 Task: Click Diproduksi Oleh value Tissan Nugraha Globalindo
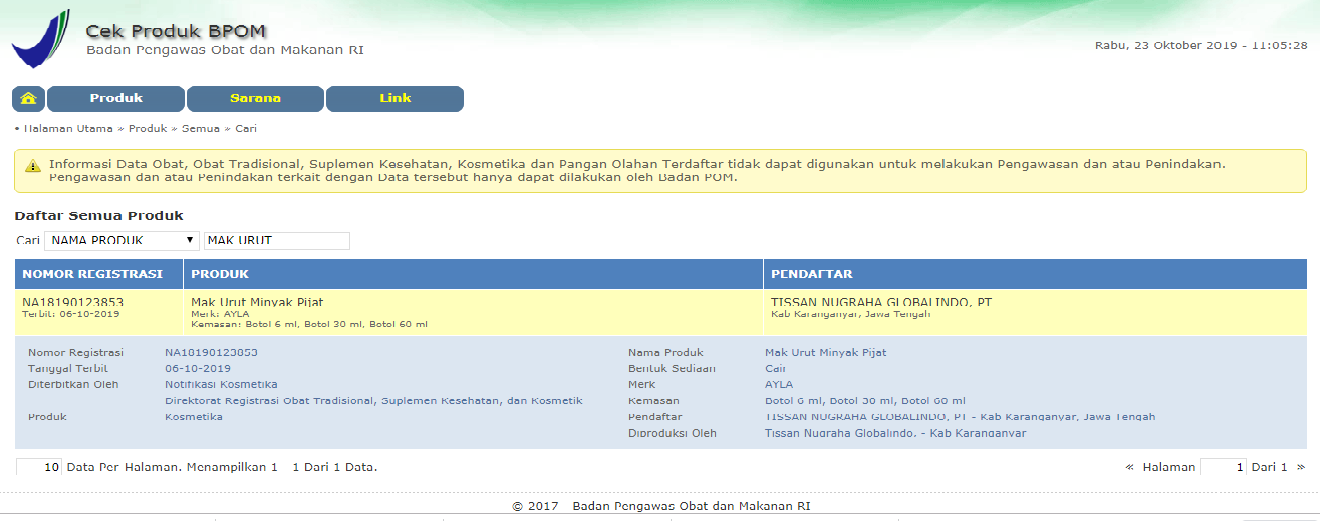pyautogui.click(x=895, y=433)
